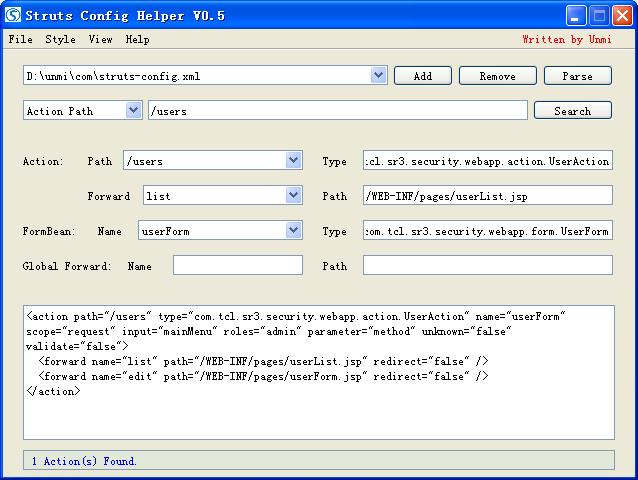Open the Style menu
The width and height of the screenshot is (638, 480).
point(60,40)
